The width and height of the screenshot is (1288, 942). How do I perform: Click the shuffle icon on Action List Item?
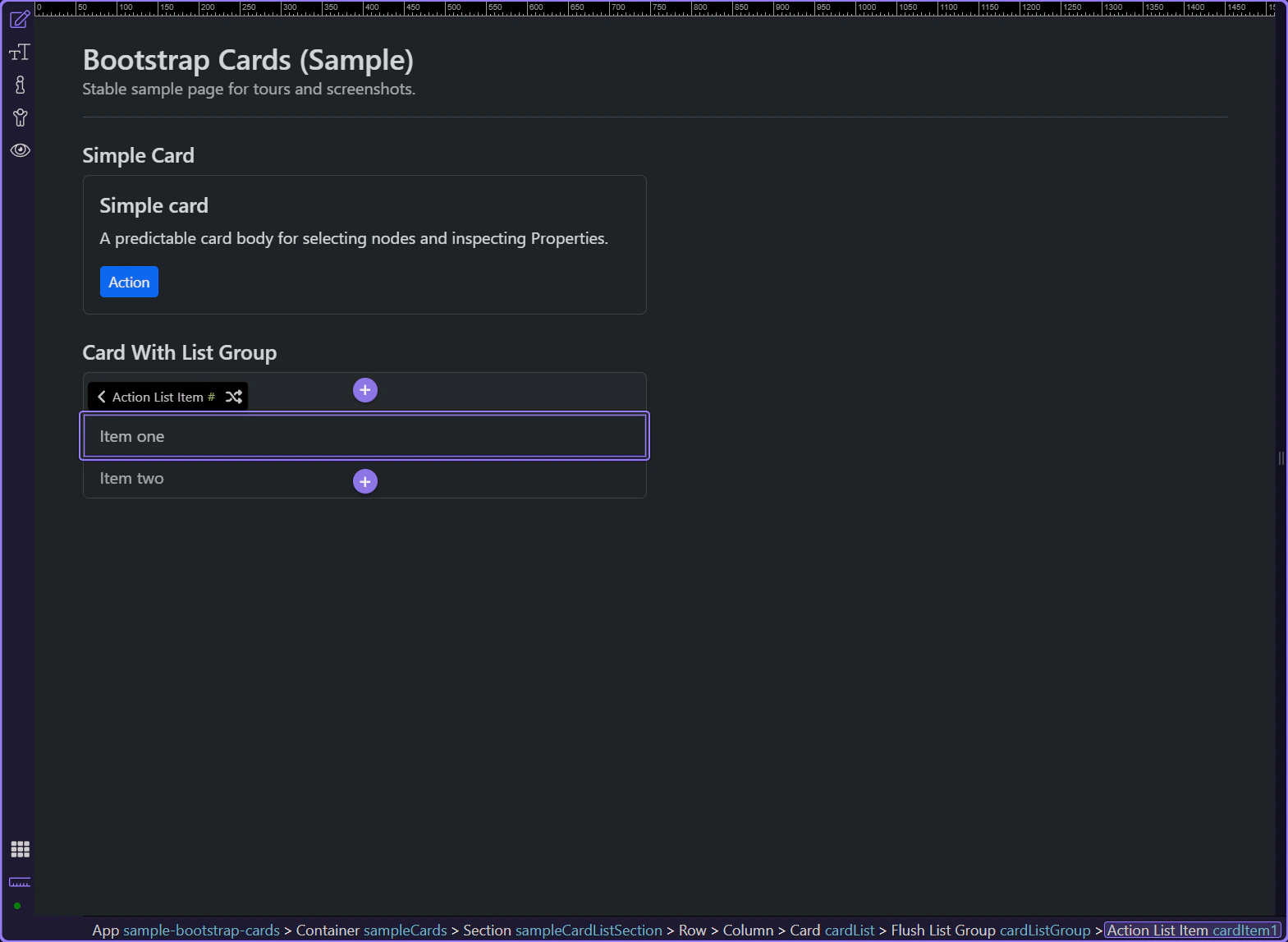(234, 397)
